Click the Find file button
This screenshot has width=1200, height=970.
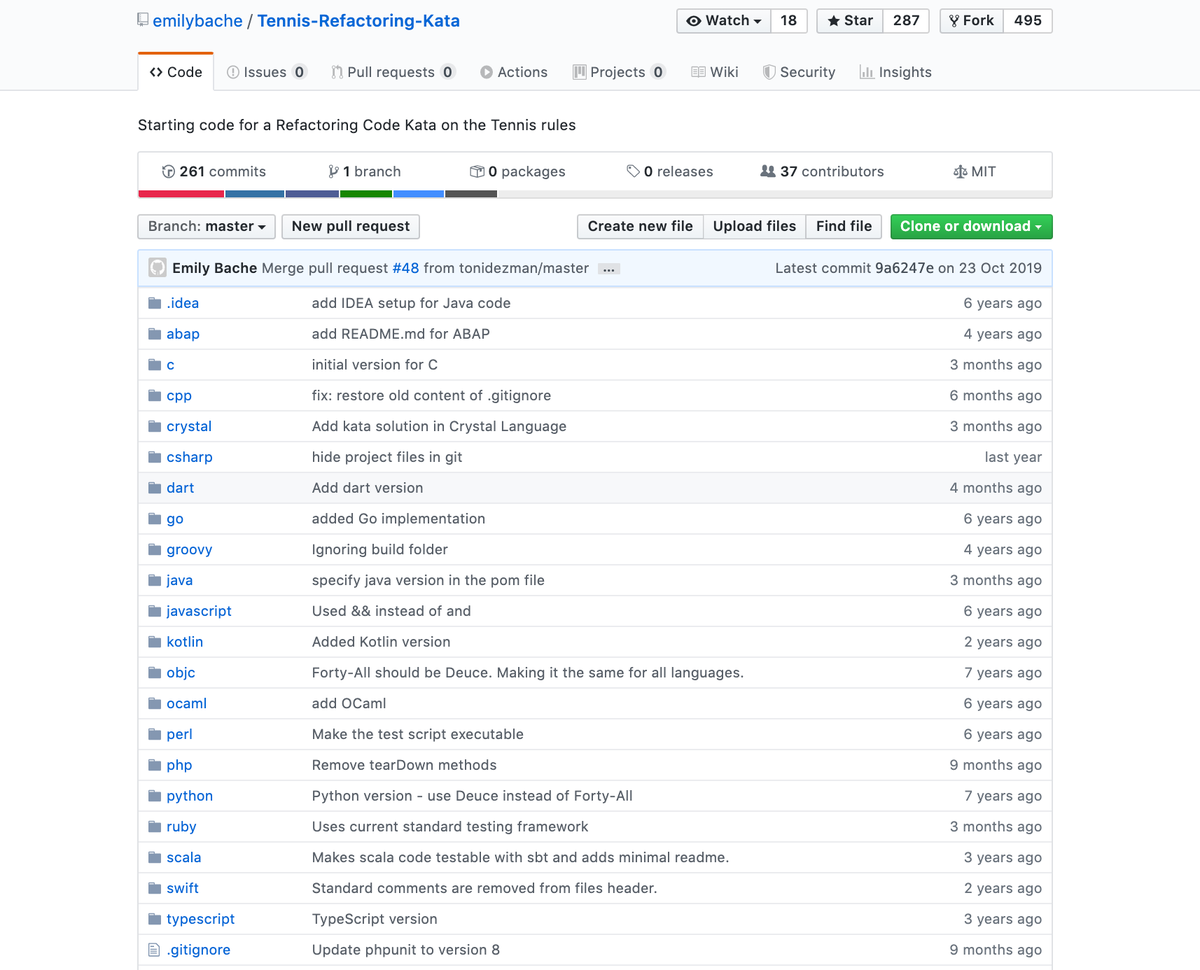tap(844, 227)
